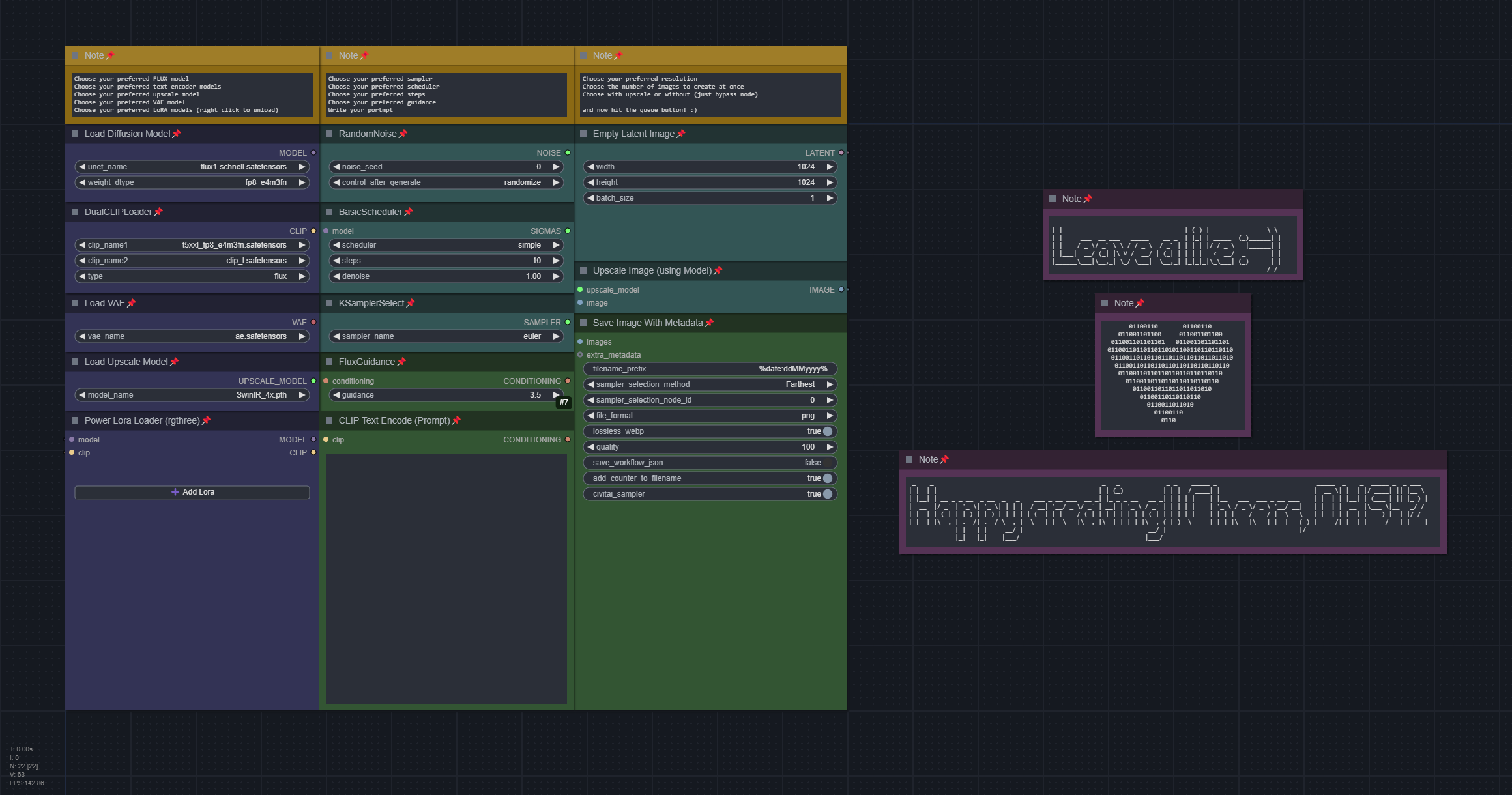Increase the steps value with right arrow

tap(556, 261)
